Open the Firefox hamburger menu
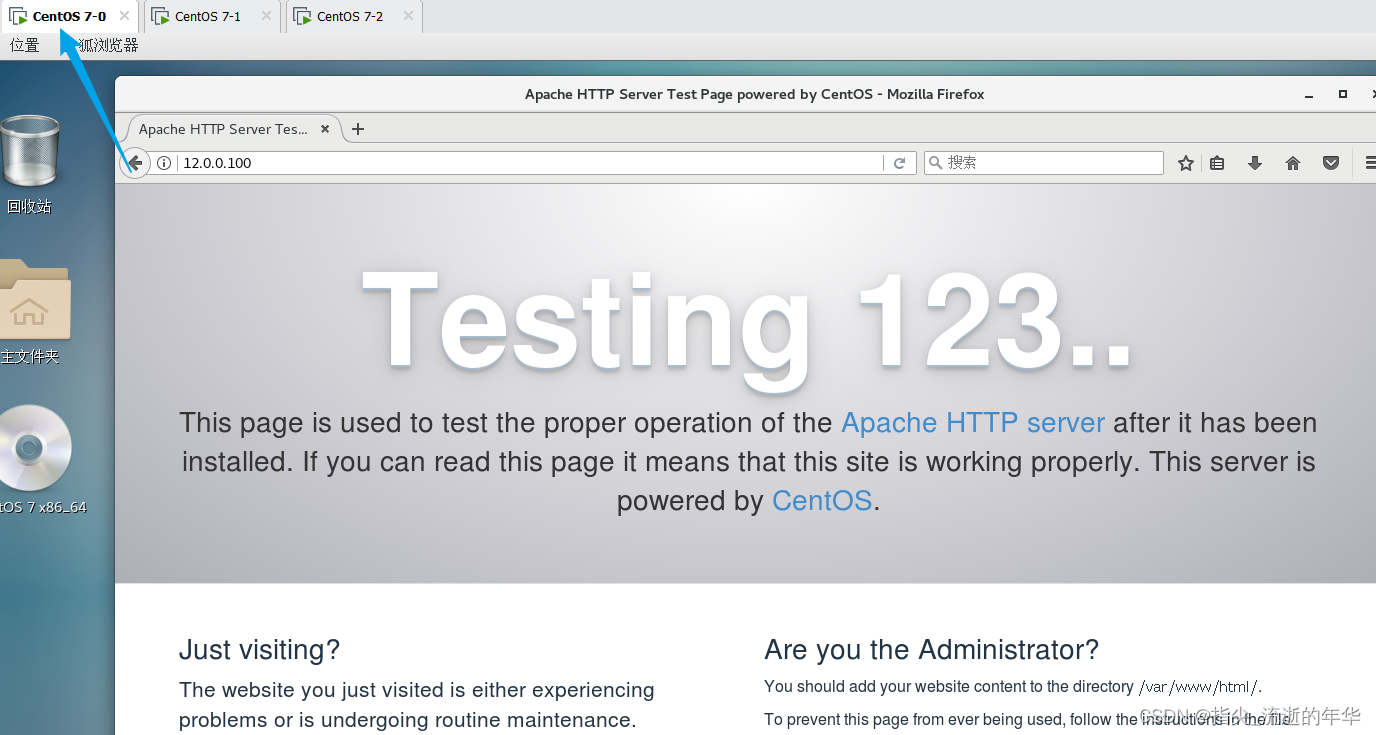The width and height of the screenshot is (1376, 735). [x=1369, y=163]
